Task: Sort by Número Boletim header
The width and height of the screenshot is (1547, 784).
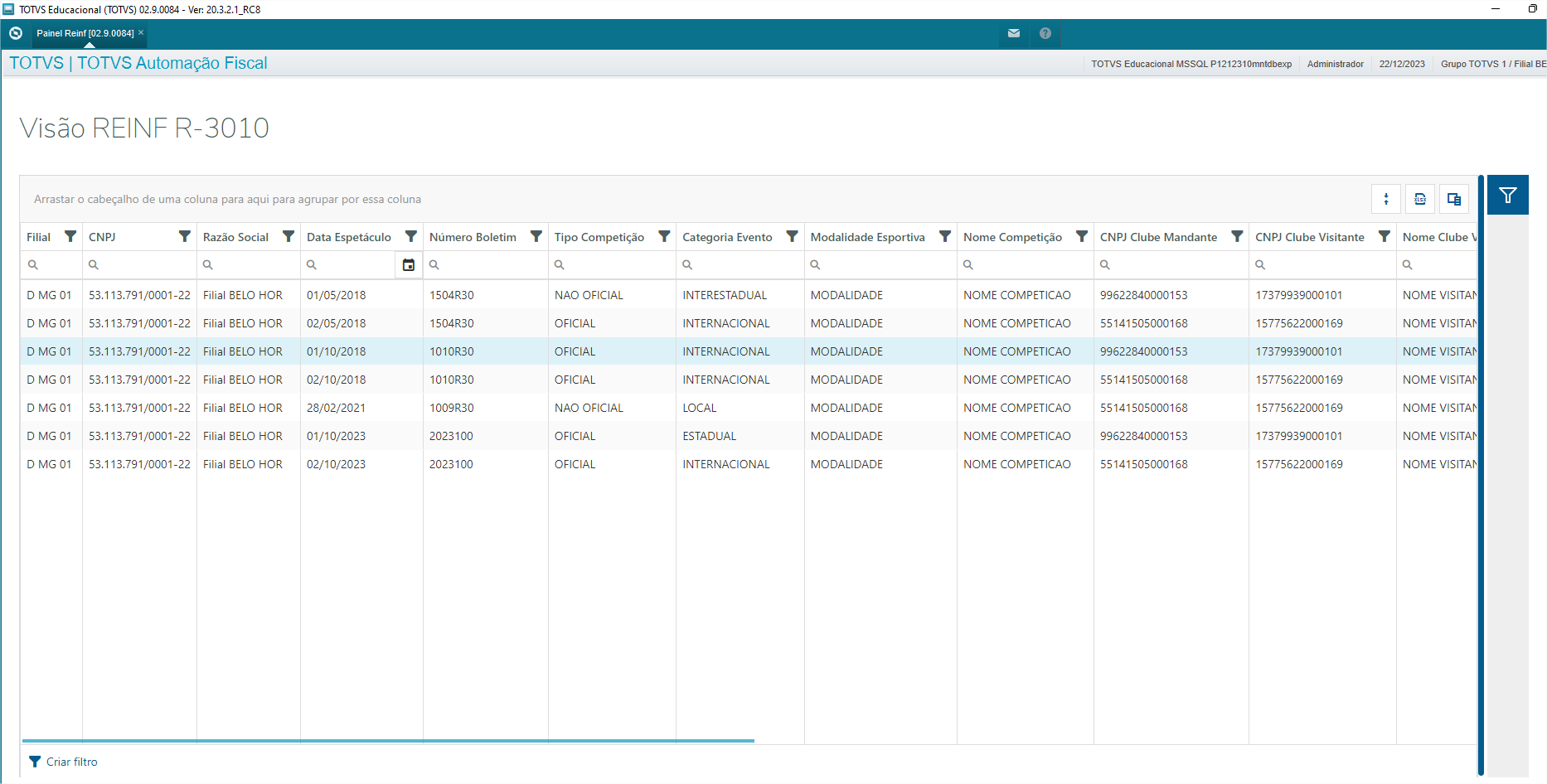Action: 473,237
